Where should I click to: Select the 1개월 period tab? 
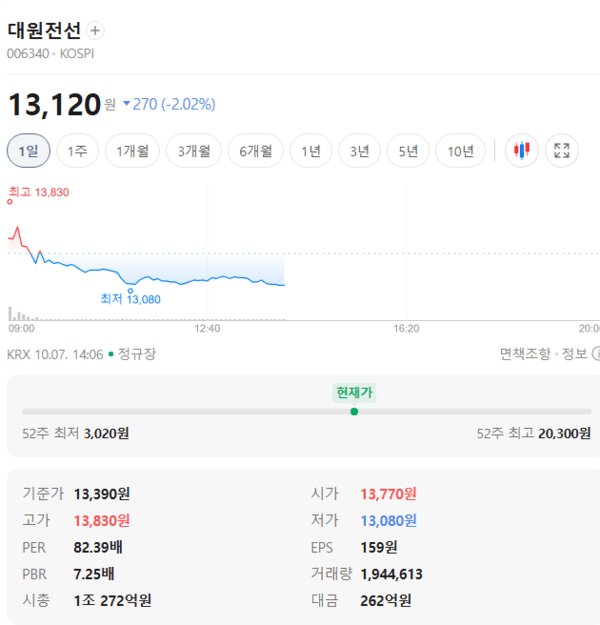click(132, 151)
